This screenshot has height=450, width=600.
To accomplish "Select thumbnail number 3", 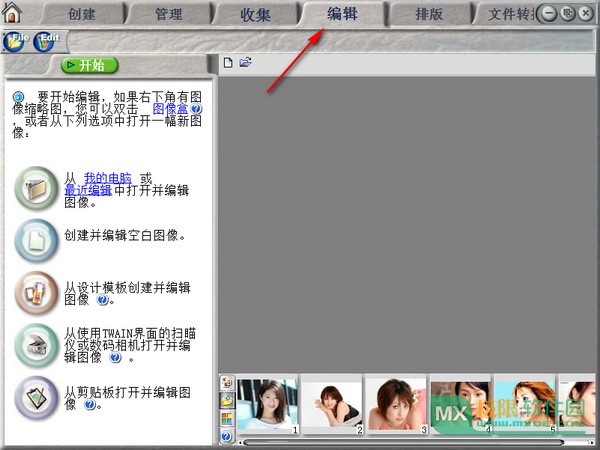I will [396, 406].
